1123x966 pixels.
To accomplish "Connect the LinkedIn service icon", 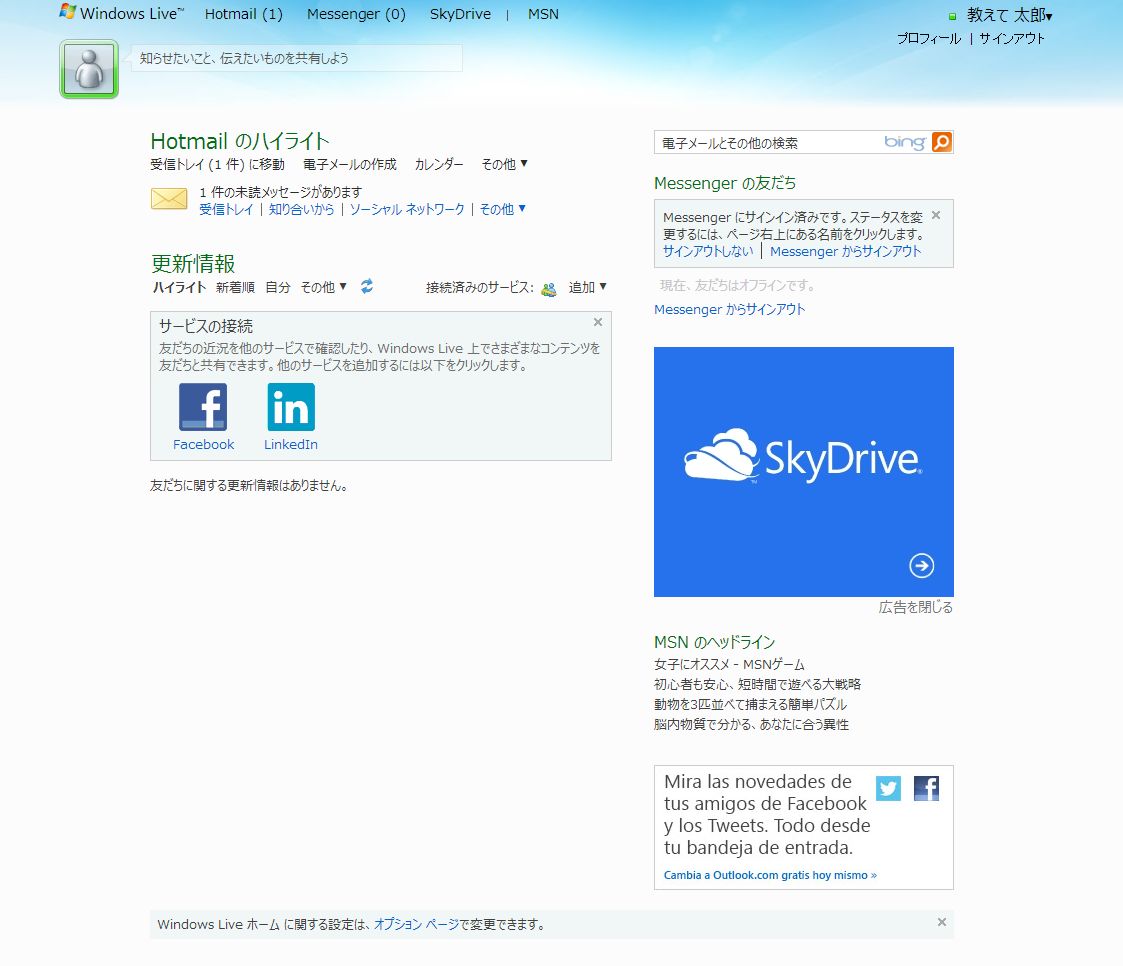I will [291, 406].
